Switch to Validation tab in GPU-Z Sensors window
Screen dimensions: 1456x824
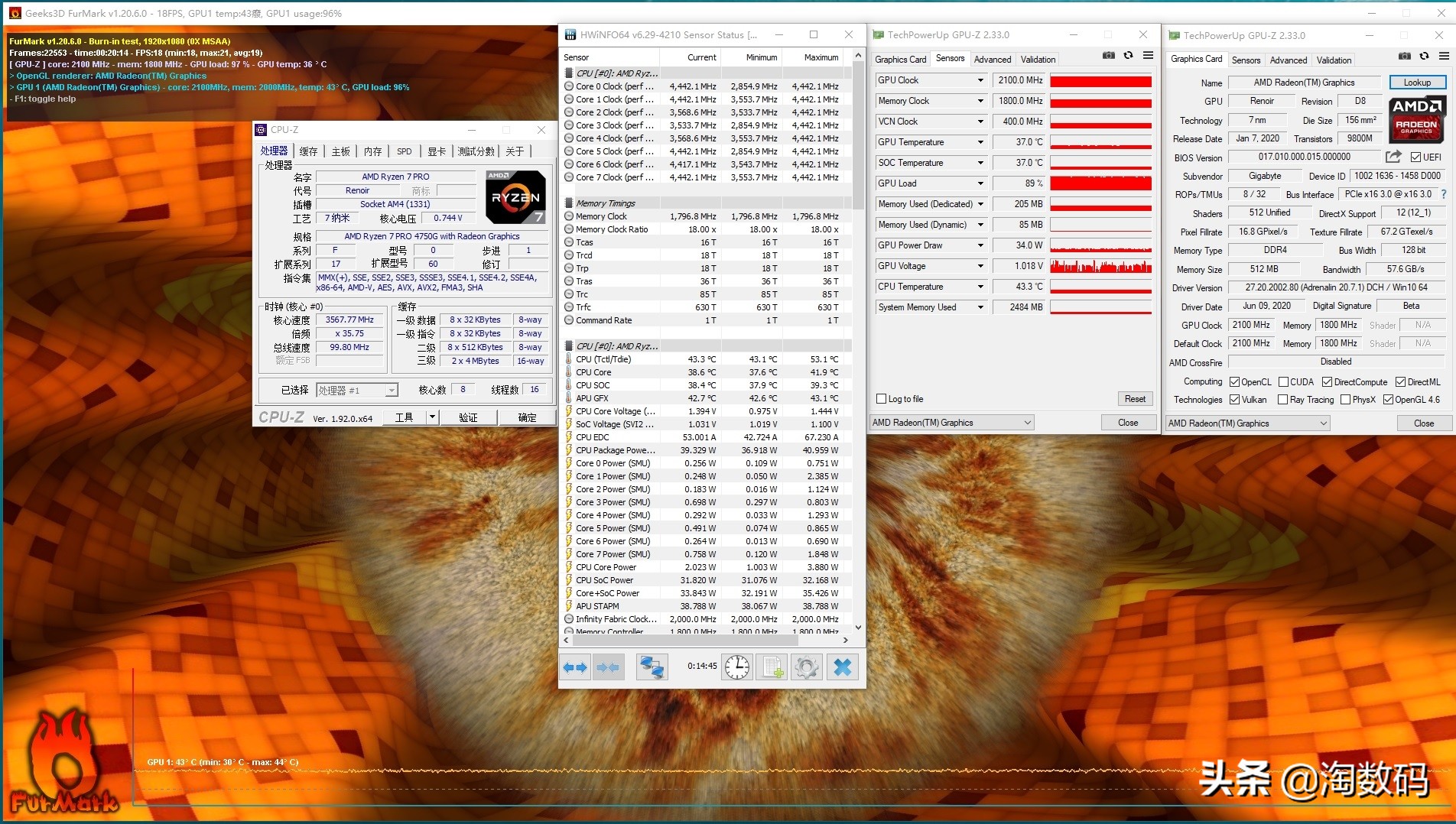coord(1038,60)
